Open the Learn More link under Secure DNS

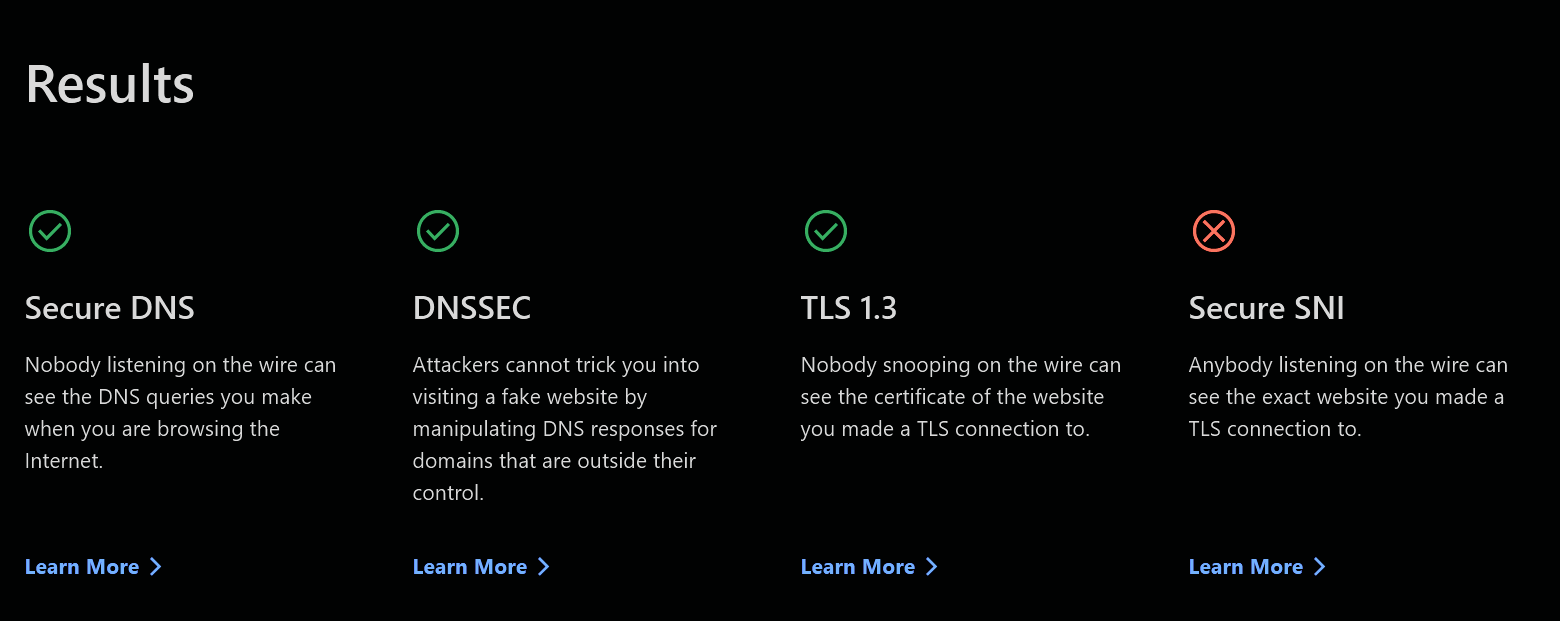pos(82,567)
